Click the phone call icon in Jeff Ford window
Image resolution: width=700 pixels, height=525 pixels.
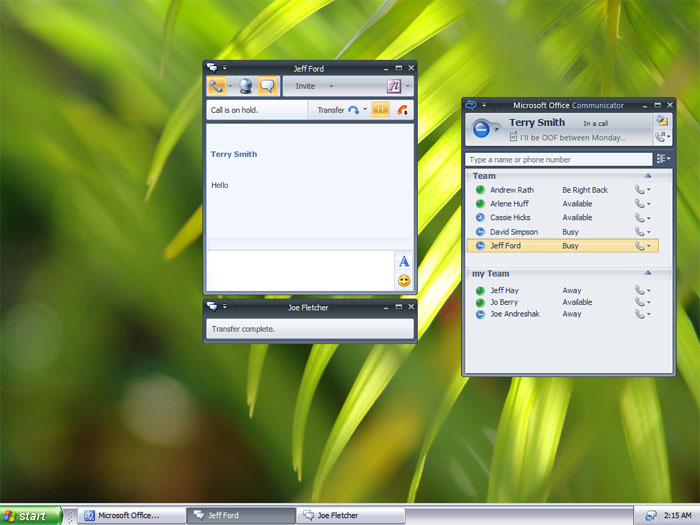[x=217, y=86]
